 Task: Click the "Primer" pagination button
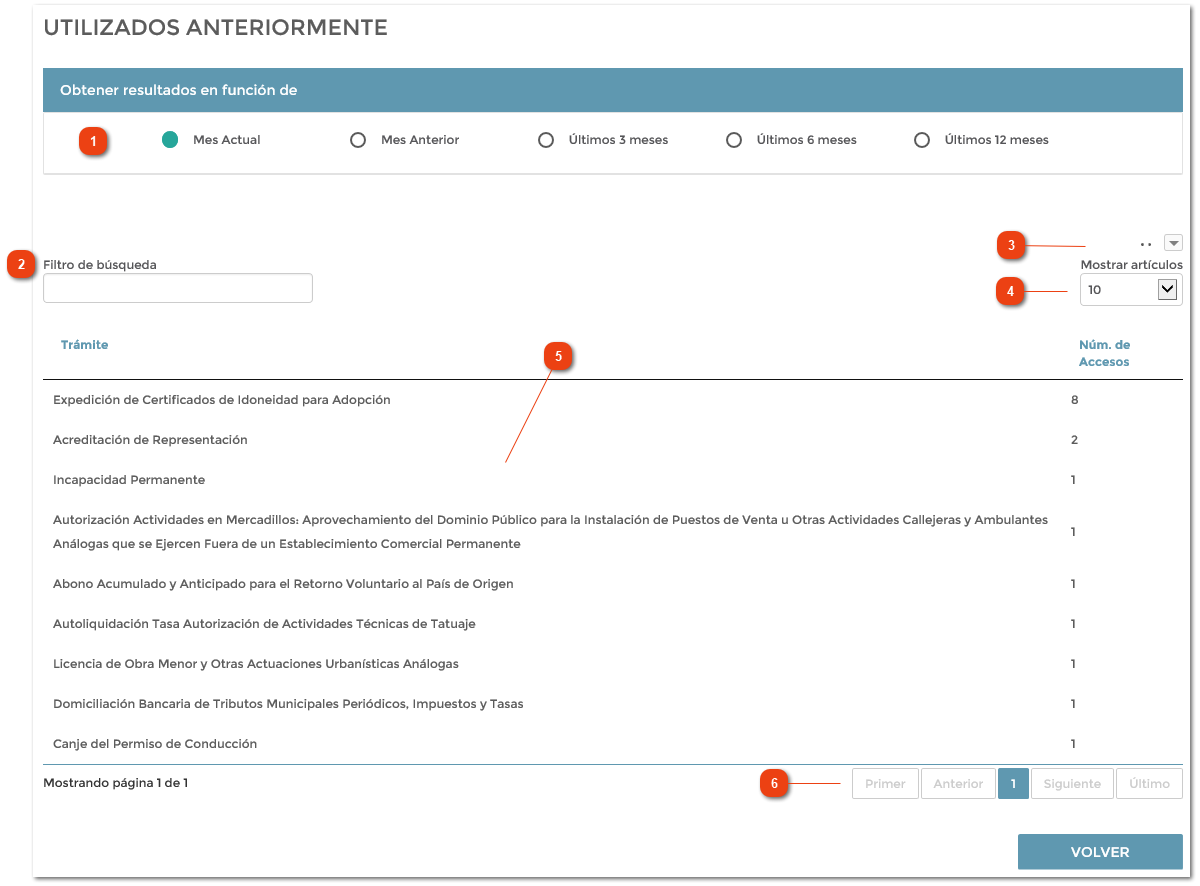[884, 783]
